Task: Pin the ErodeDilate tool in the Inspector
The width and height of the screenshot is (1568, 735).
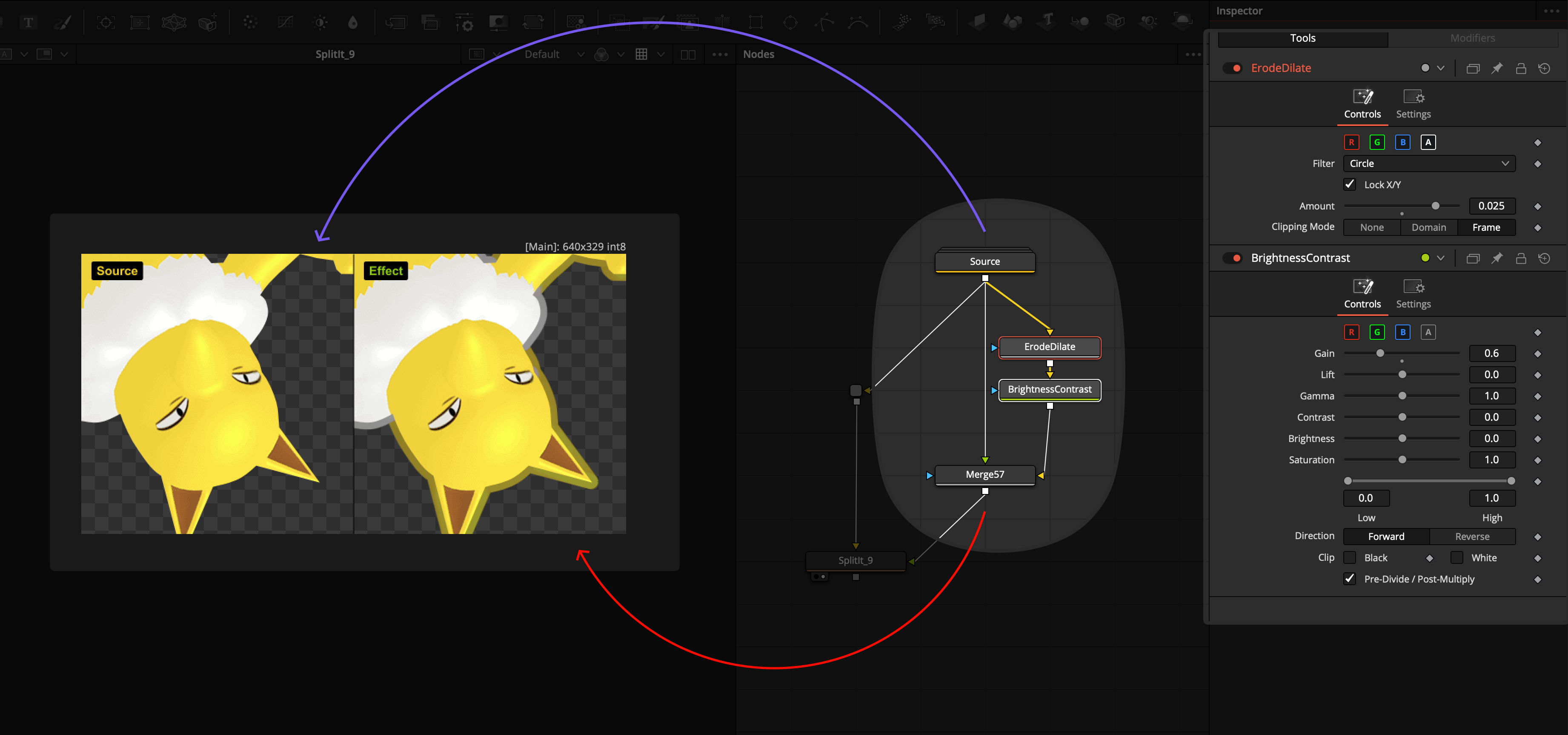Action: pos(1497,68)
